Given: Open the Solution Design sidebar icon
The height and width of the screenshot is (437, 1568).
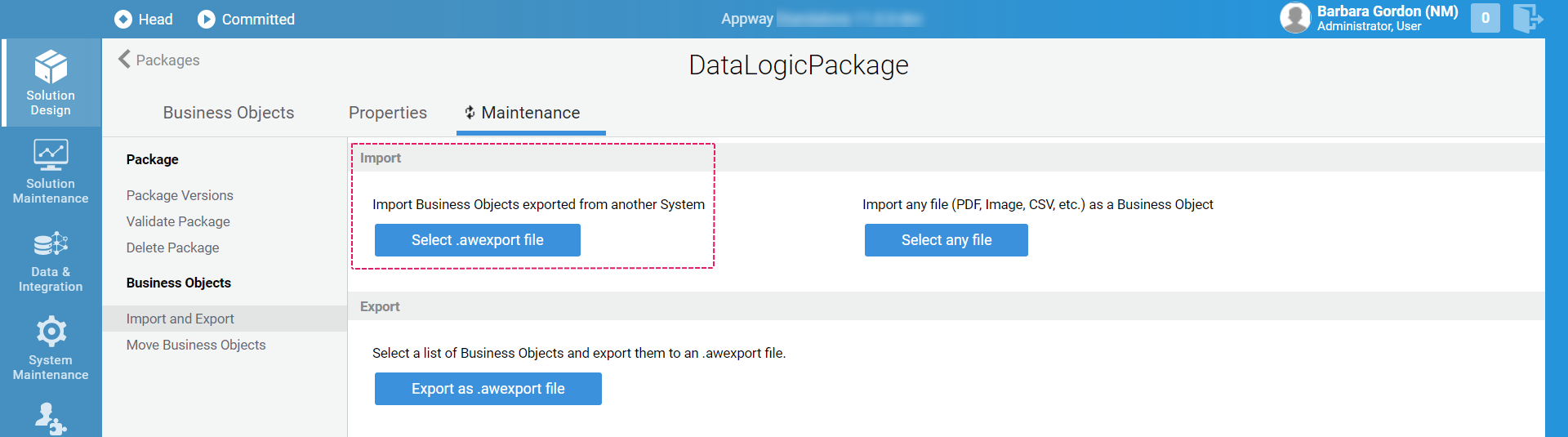Looking at the screenshot, I should 51,67.
